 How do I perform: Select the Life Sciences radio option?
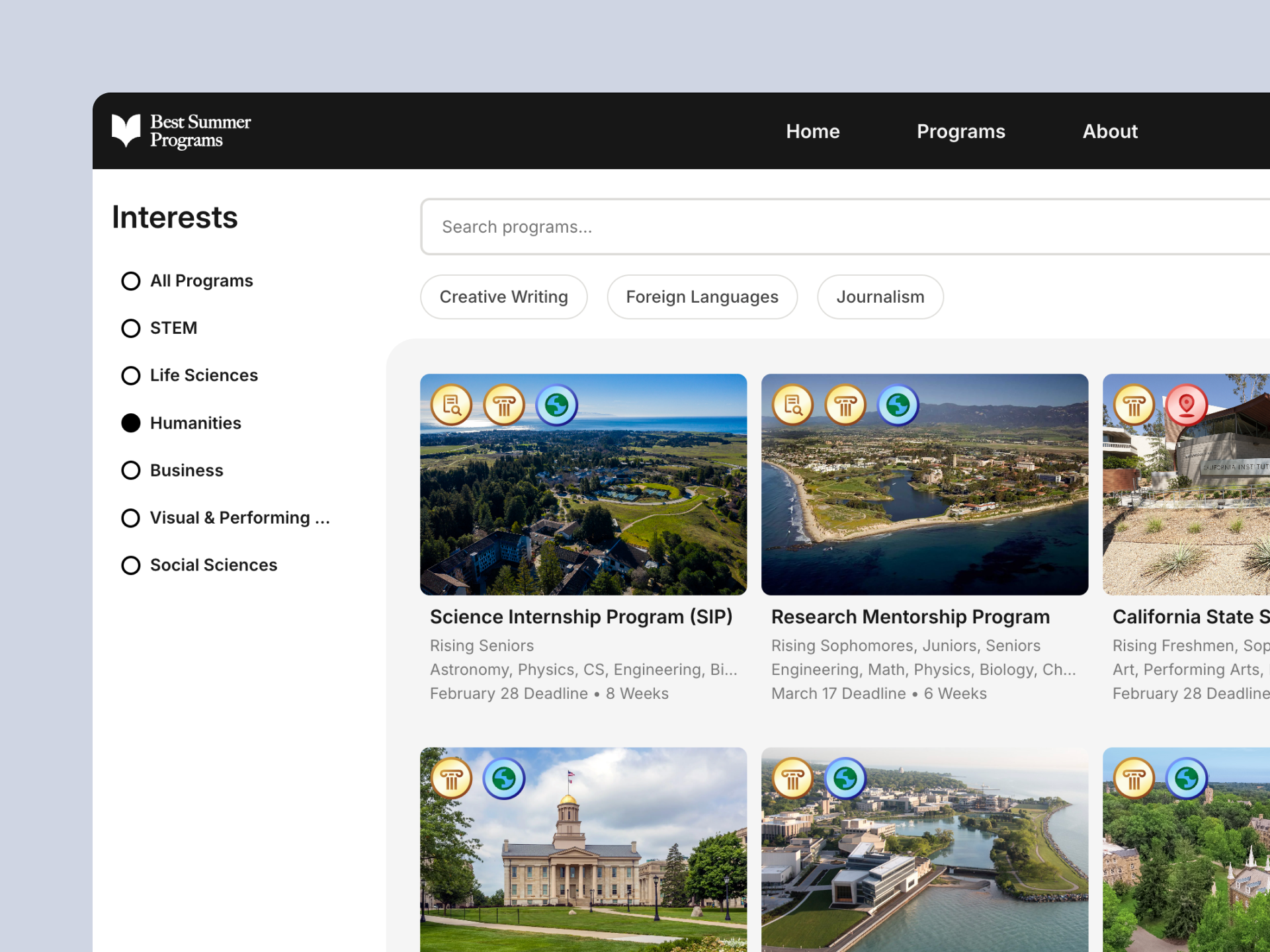pos(131,376)
